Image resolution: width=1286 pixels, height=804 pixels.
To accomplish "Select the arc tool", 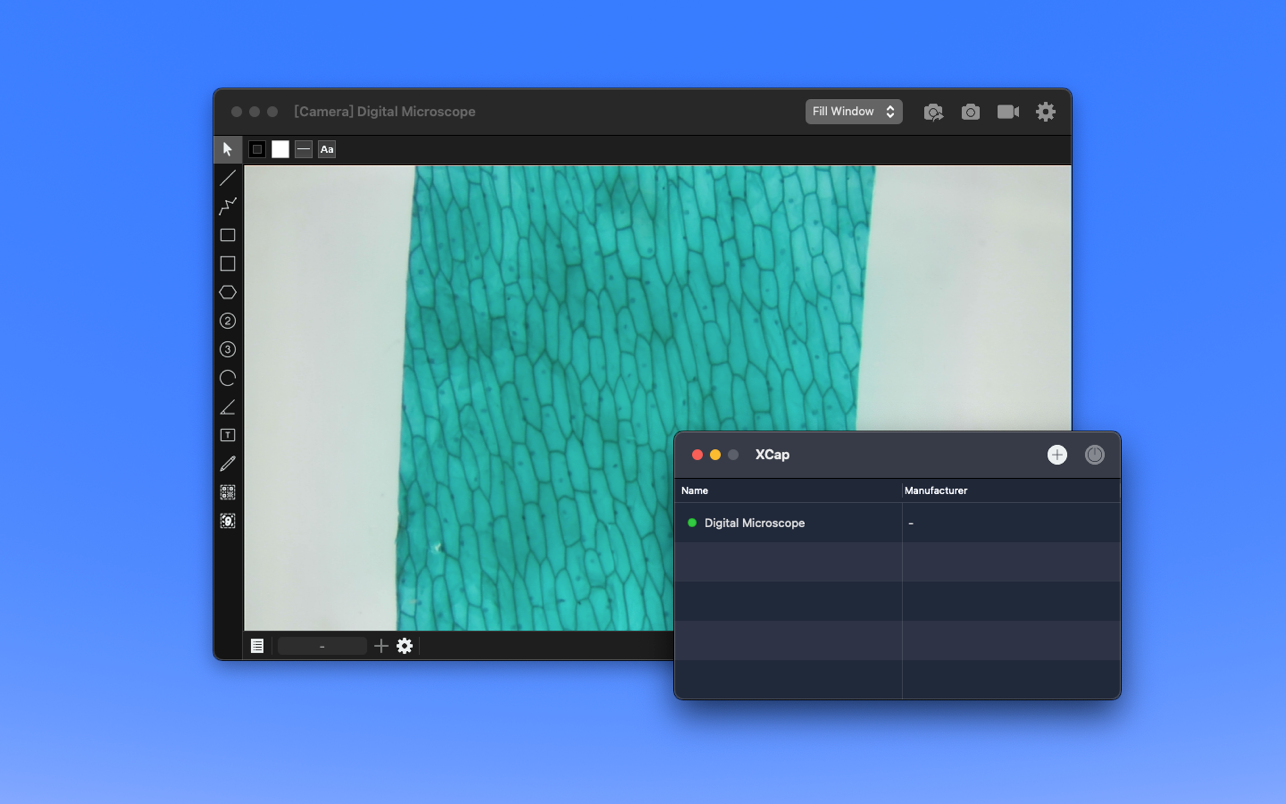I will point(228,378).
